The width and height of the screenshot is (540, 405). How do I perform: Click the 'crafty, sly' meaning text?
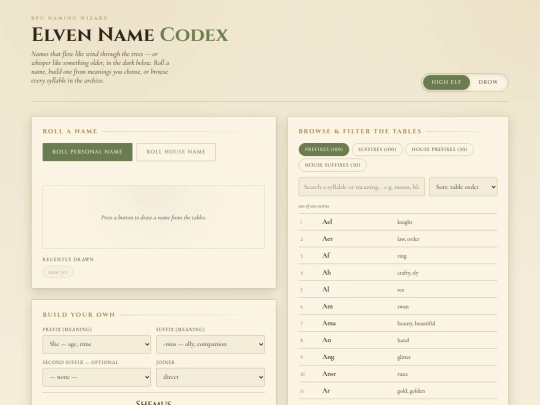[408, 273]
